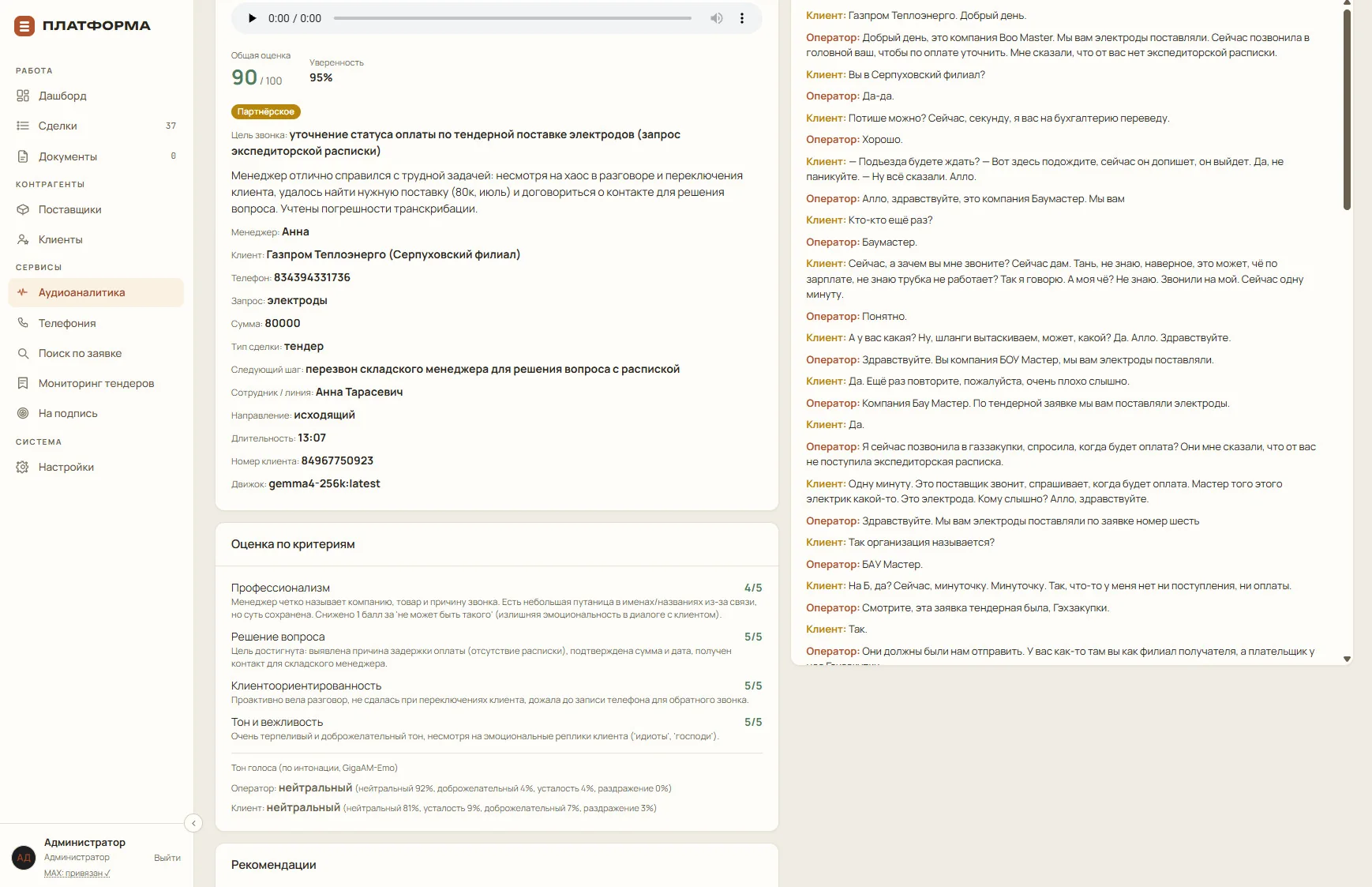The width and height of the screenshot is (1372, 887).
Task: Click the На подпись stamp icon
Action: coord(23,413)
